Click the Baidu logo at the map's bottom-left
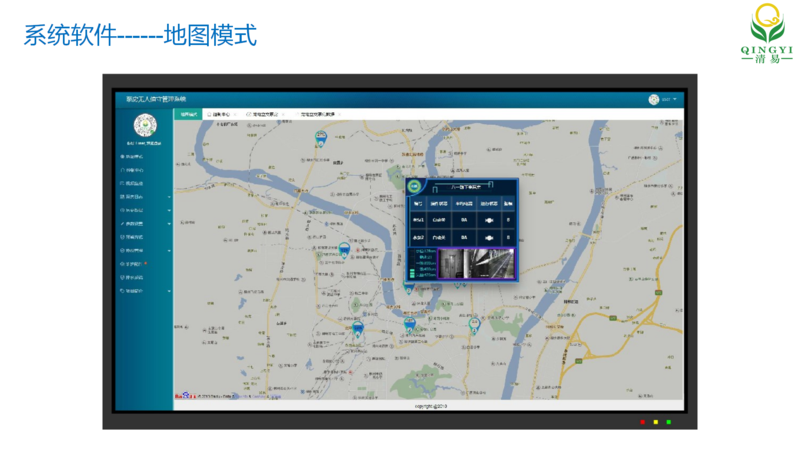 click(x=183, y=396)
